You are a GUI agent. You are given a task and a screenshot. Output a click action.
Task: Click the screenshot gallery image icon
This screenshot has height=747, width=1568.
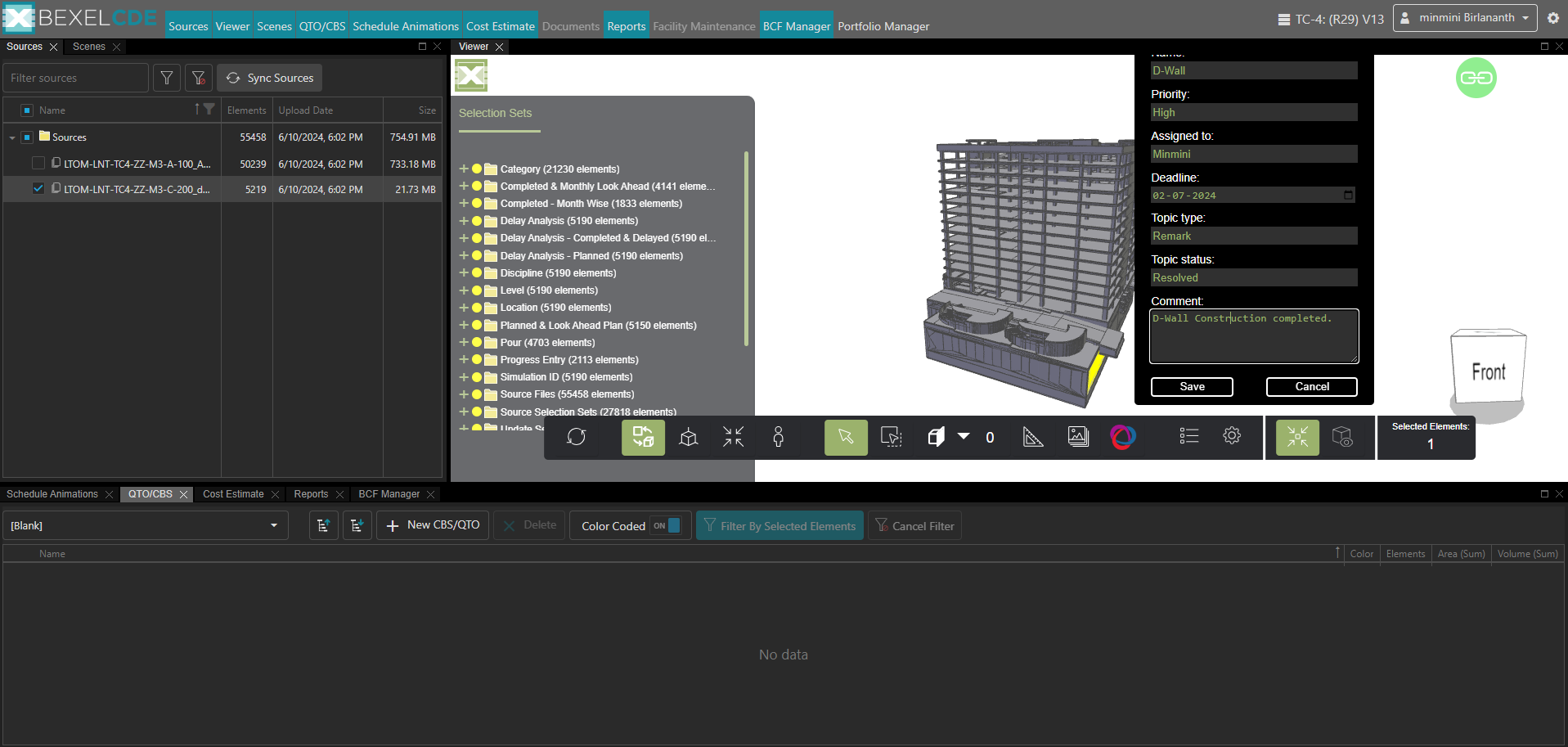pyautogui.click(x=1078, y=437)
